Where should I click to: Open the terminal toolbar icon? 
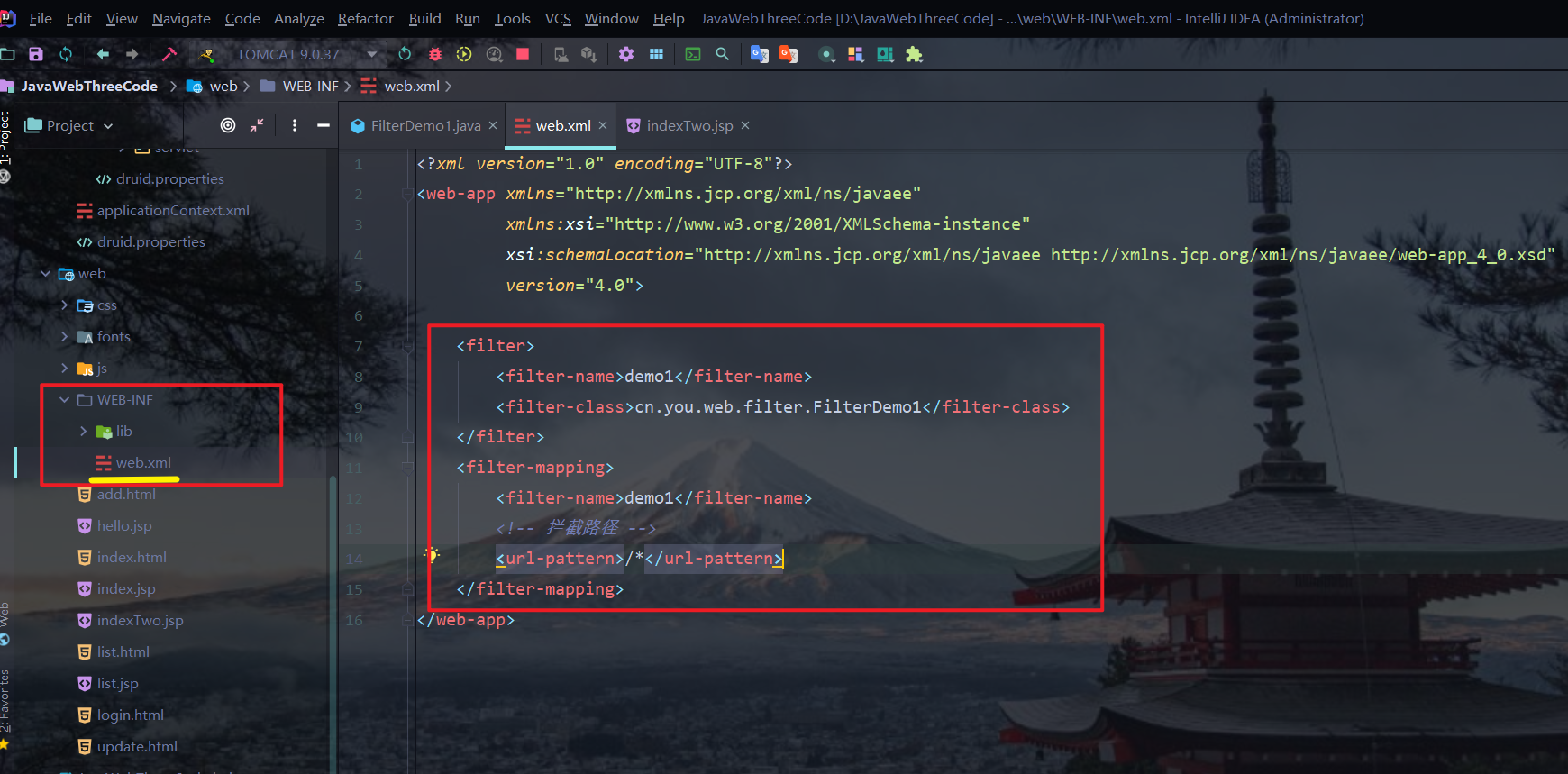[693, 54]
